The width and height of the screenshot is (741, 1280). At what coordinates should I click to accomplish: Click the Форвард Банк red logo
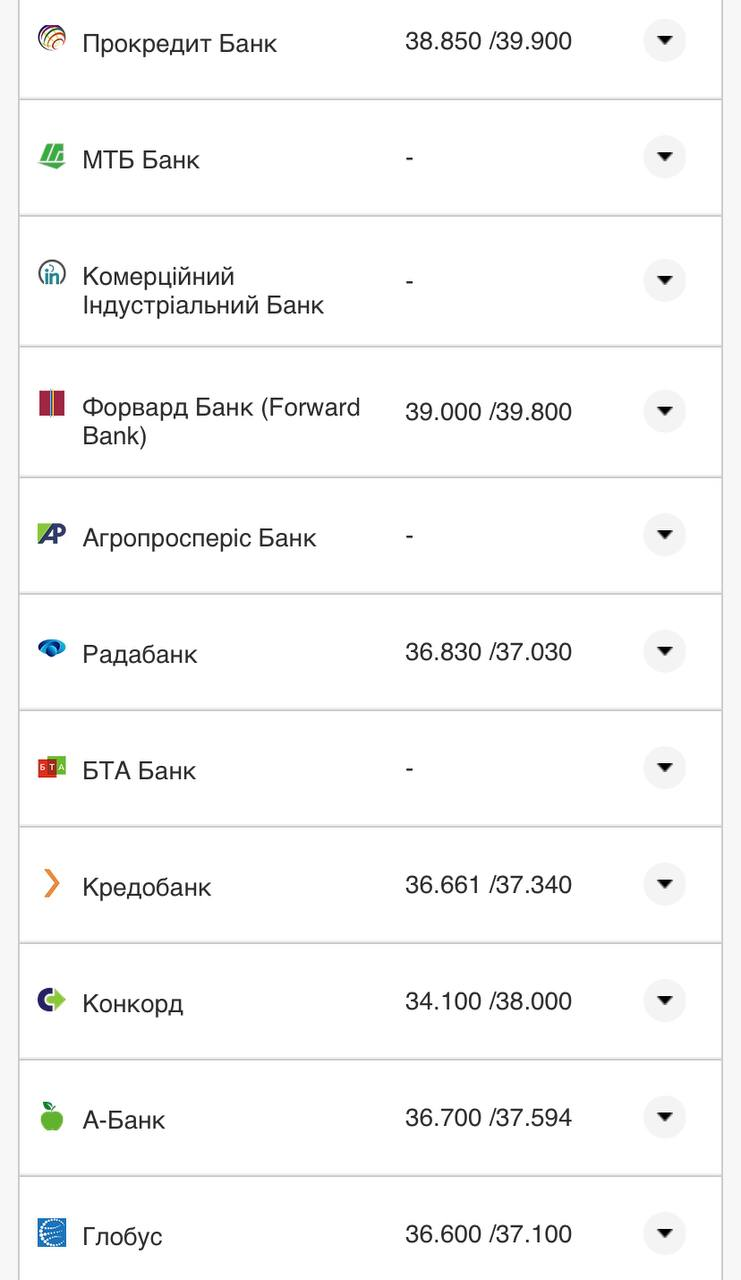(52, 404)
